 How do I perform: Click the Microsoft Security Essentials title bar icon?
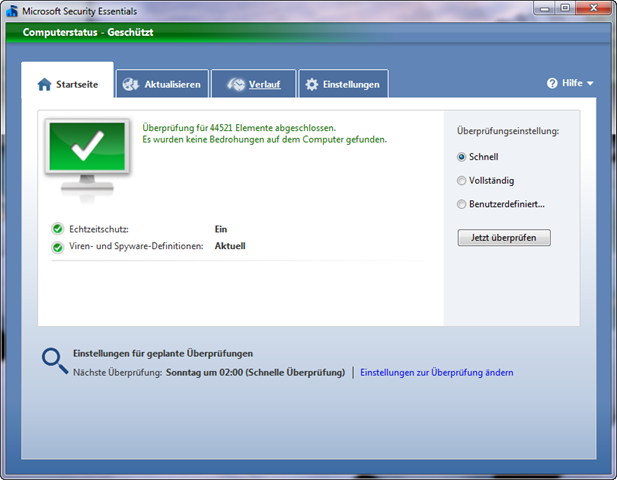12,11
